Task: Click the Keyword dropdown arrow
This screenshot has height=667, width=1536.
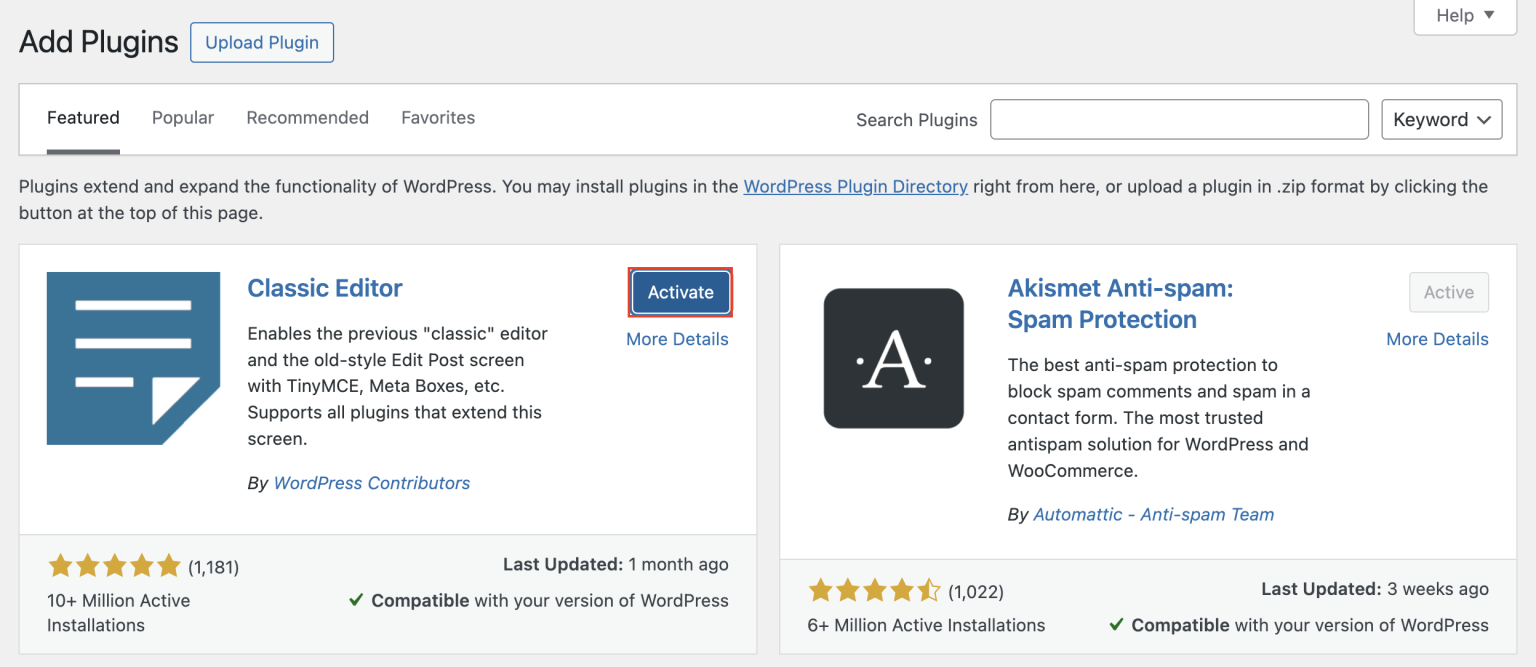Action: tap(1483, 119)
